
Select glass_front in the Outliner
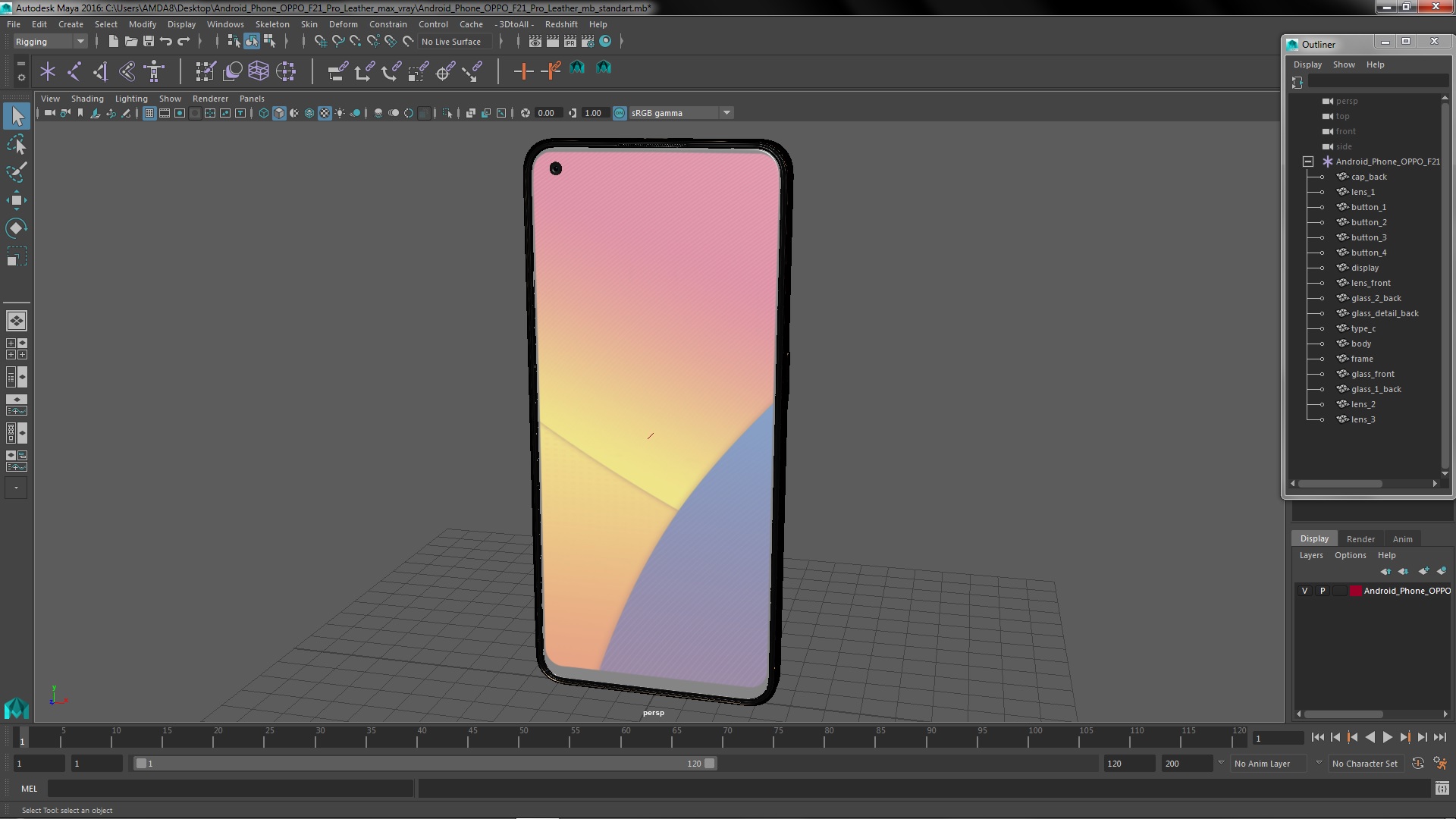[x=1373, y=374]
